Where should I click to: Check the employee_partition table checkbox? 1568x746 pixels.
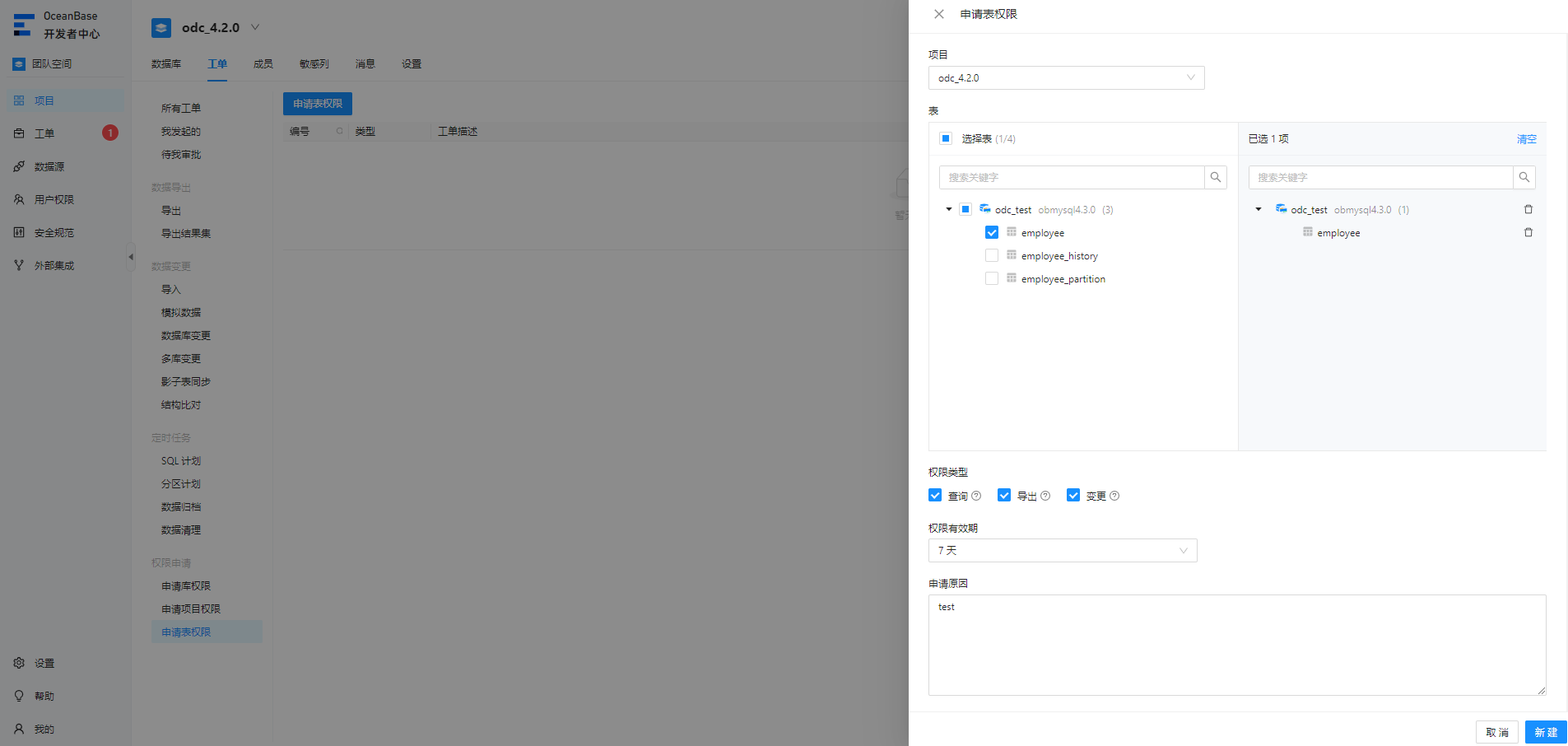[x=992, y=279]
